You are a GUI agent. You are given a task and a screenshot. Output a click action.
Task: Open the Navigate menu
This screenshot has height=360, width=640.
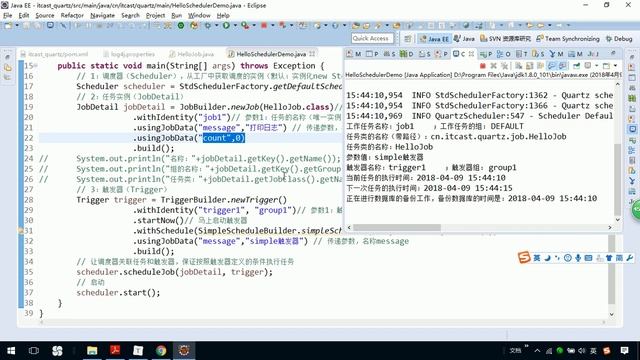coord(102,16)
